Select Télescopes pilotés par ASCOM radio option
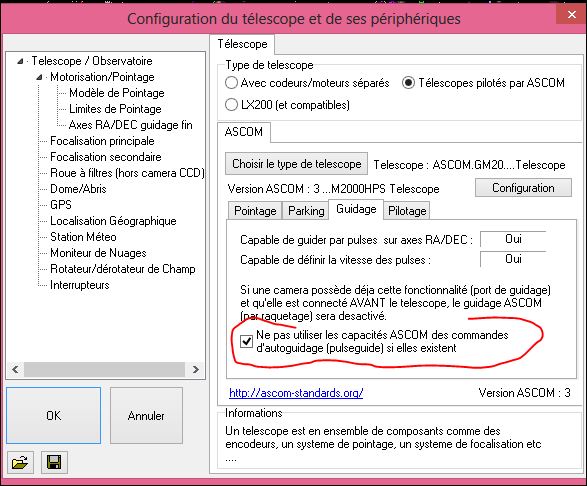The width and height of the screenshot is (587, 486). (x=408, y=83)
